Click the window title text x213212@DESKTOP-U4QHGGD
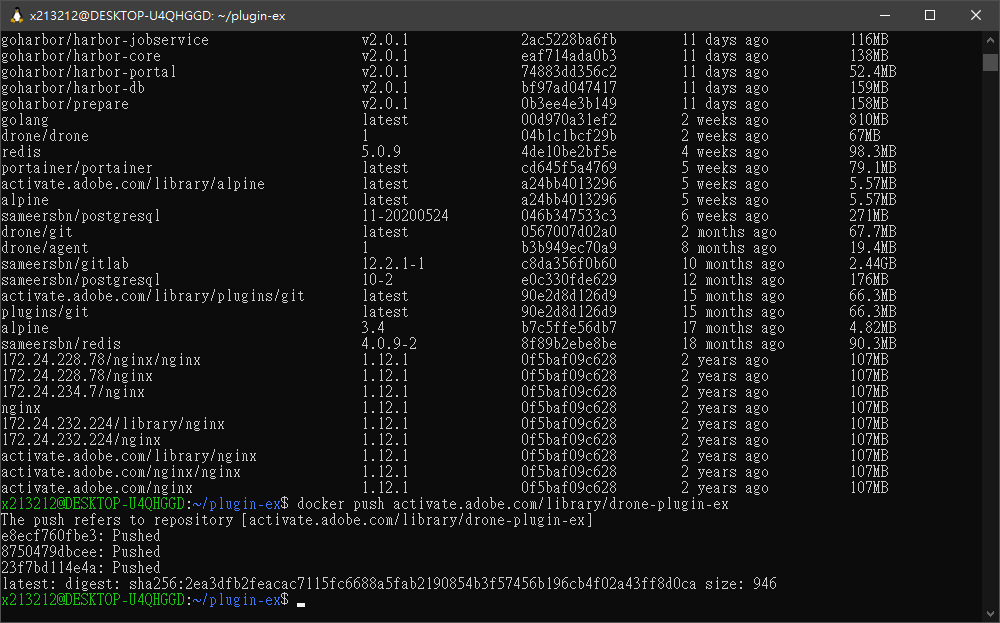Image resolution: width=1000 pixels, height=623 pixels. 120,16
